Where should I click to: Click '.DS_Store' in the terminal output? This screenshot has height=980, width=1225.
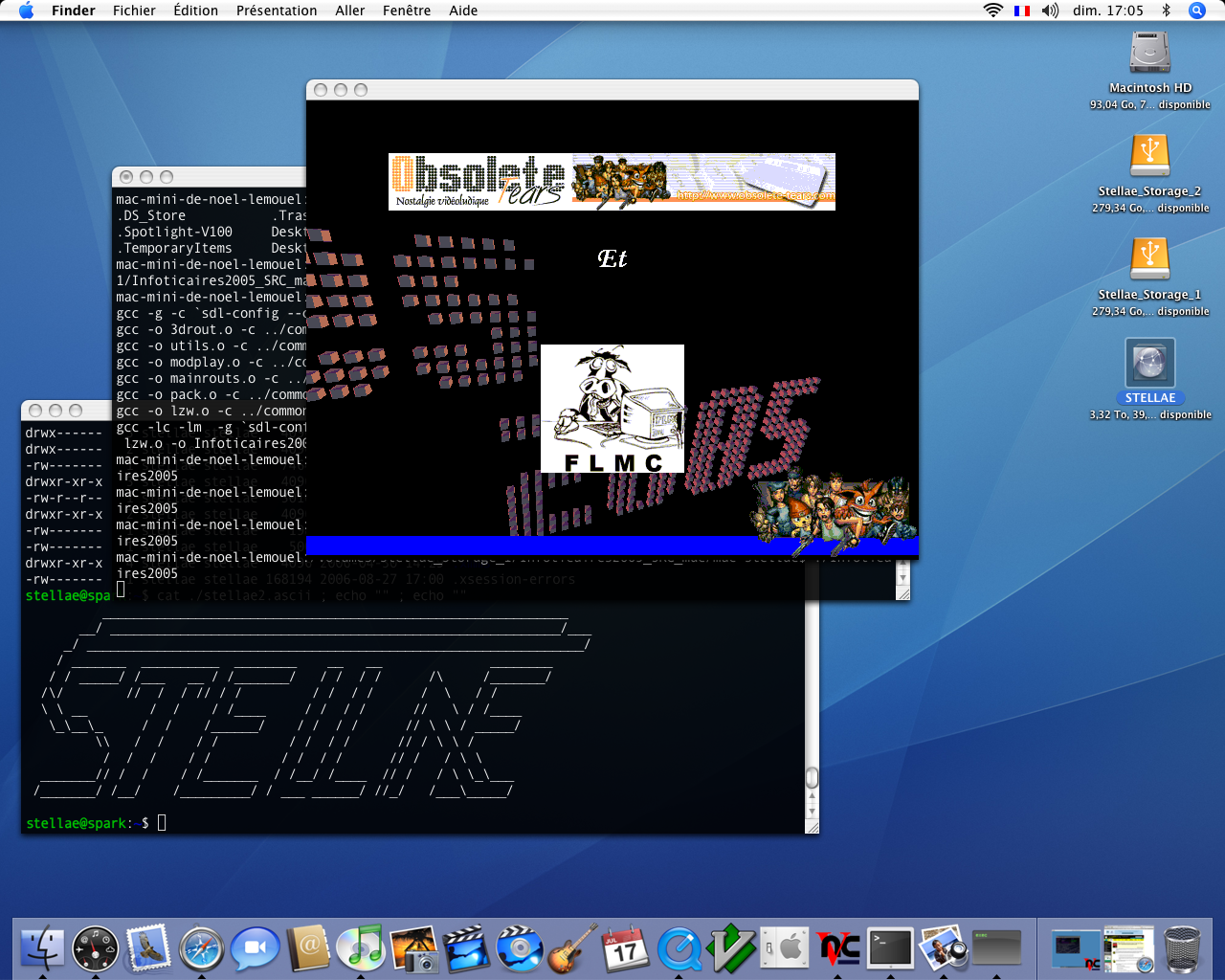pos(151,215)
